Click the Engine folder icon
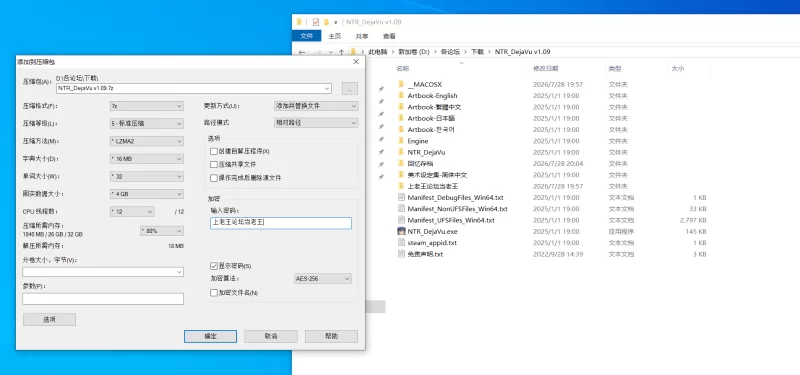The height and width of the screenshot is (375, 800). pyautogui.click(x=401, y=141)
